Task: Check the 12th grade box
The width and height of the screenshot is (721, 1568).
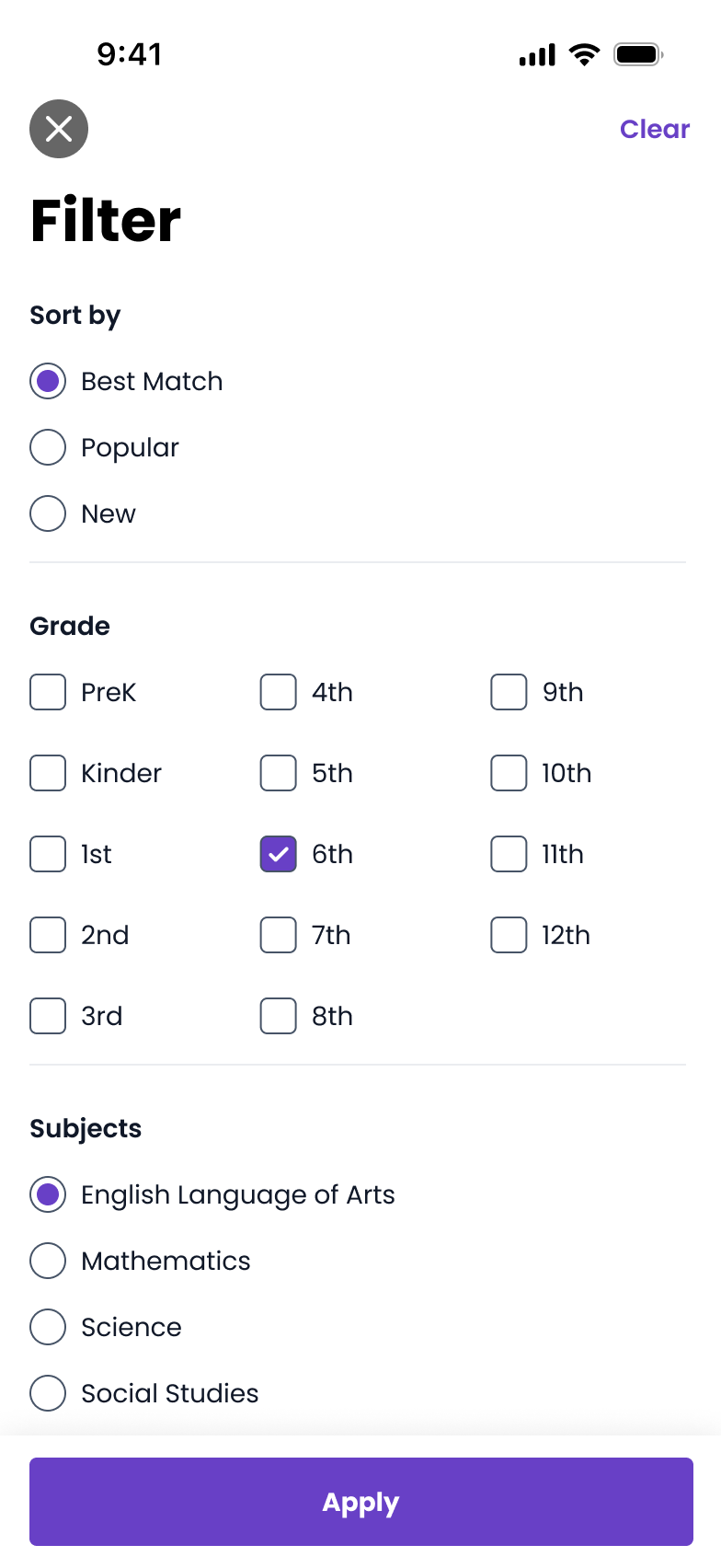Action: coord(509,935)
